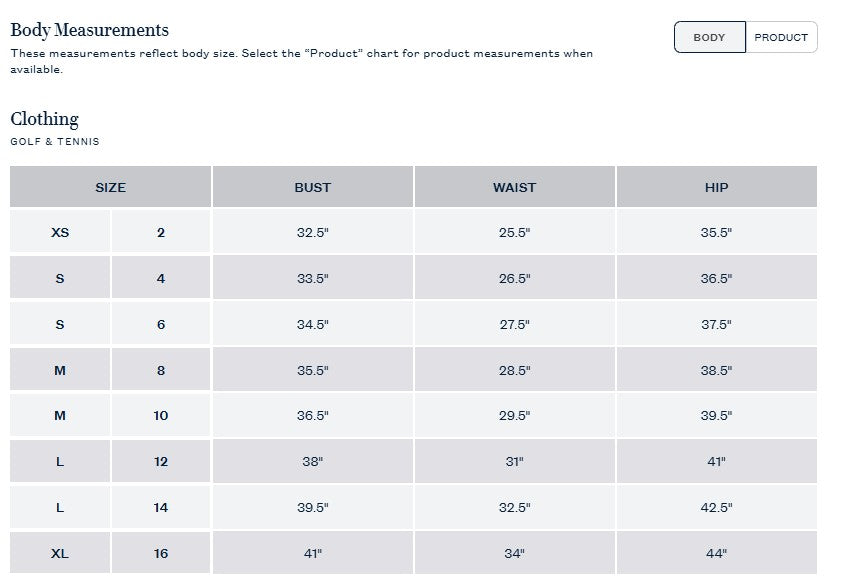
Task: Click the 42.5" hip measurement
Action: pyautogui.click(x=716, y=507)
